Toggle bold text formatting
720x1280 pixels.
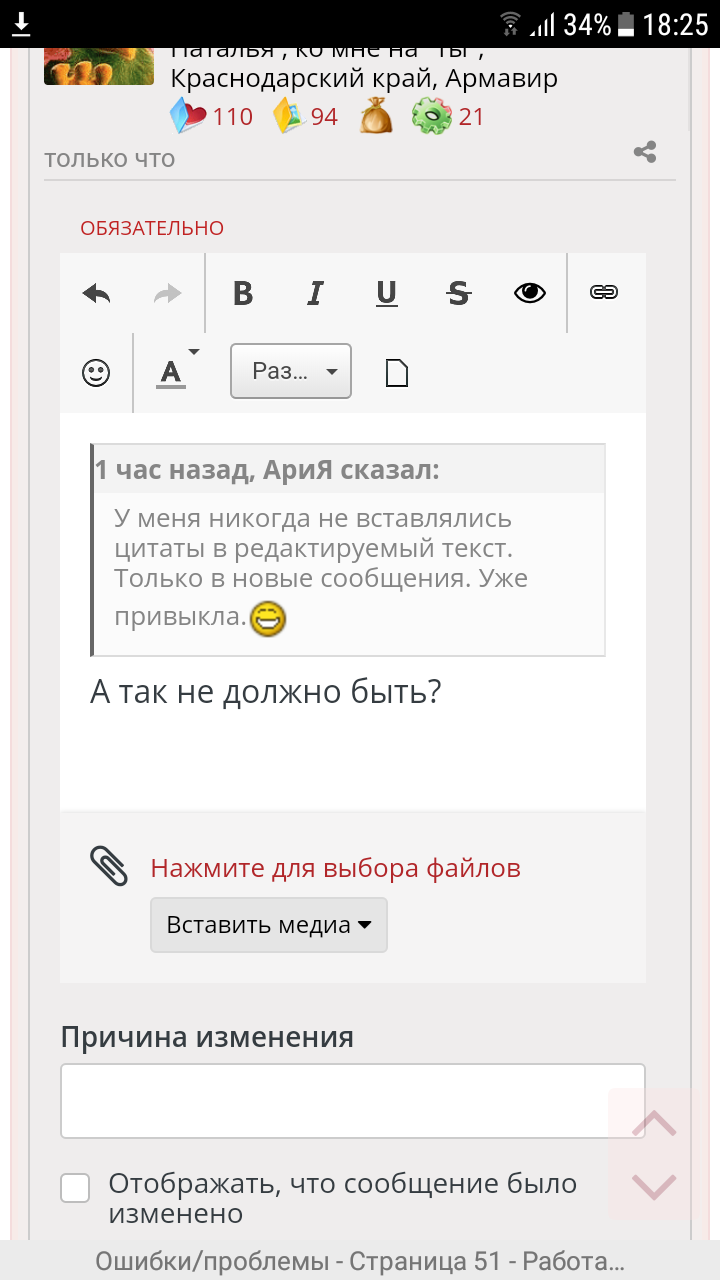tap(242, 293)
